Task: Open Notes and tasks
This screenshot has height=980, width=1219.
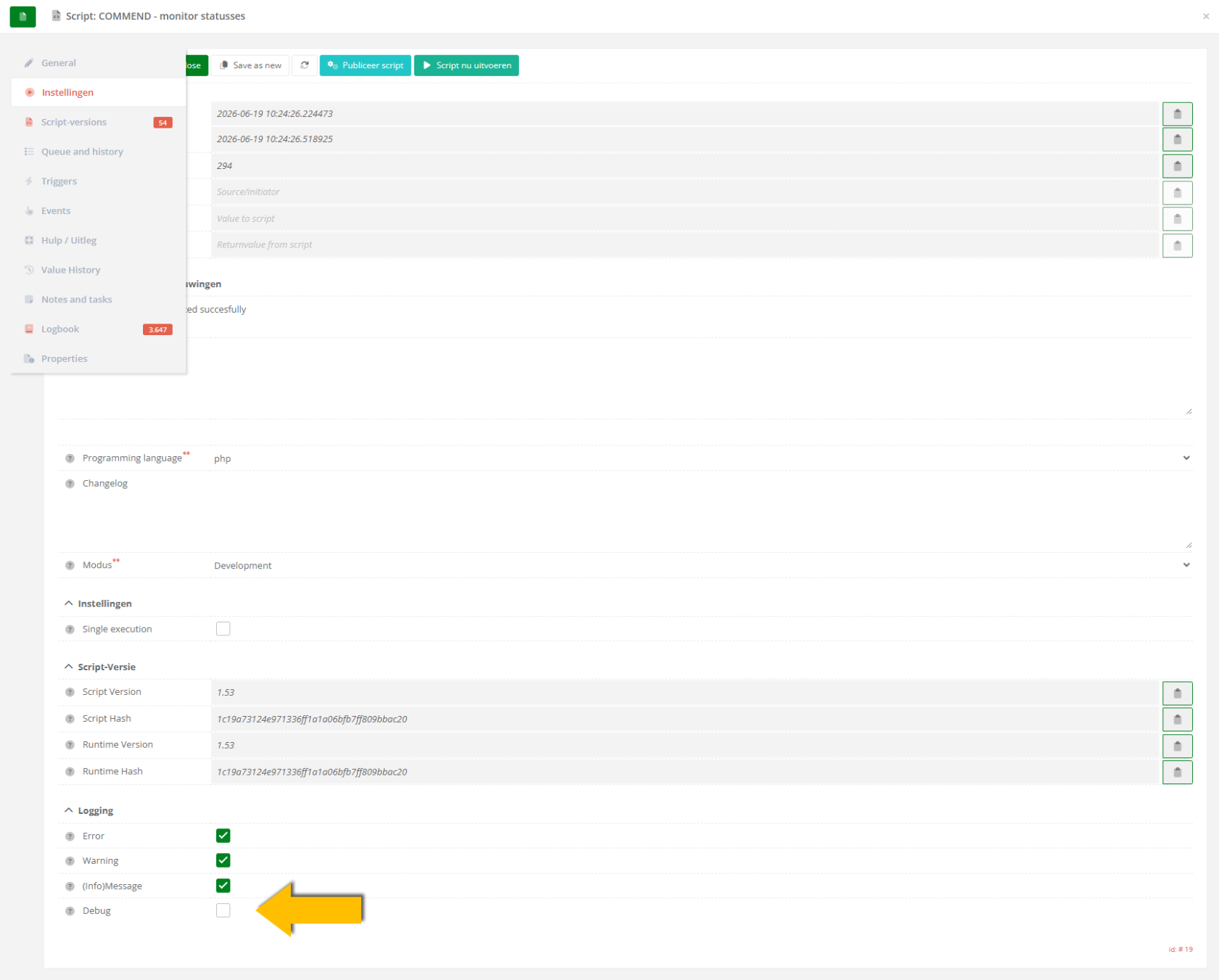Action: (99, 300)
